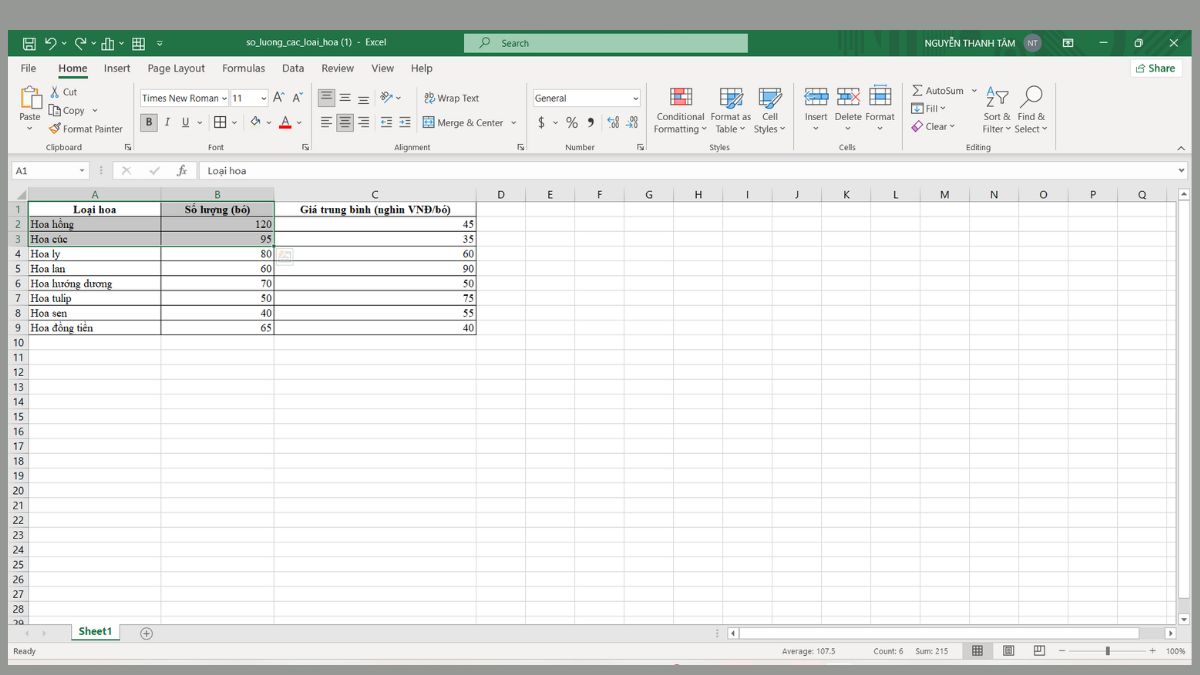Adjust the zoom slider in status bar
Screen dimensions: 1200x675
pyautogui.click(x=1107, y=651)
